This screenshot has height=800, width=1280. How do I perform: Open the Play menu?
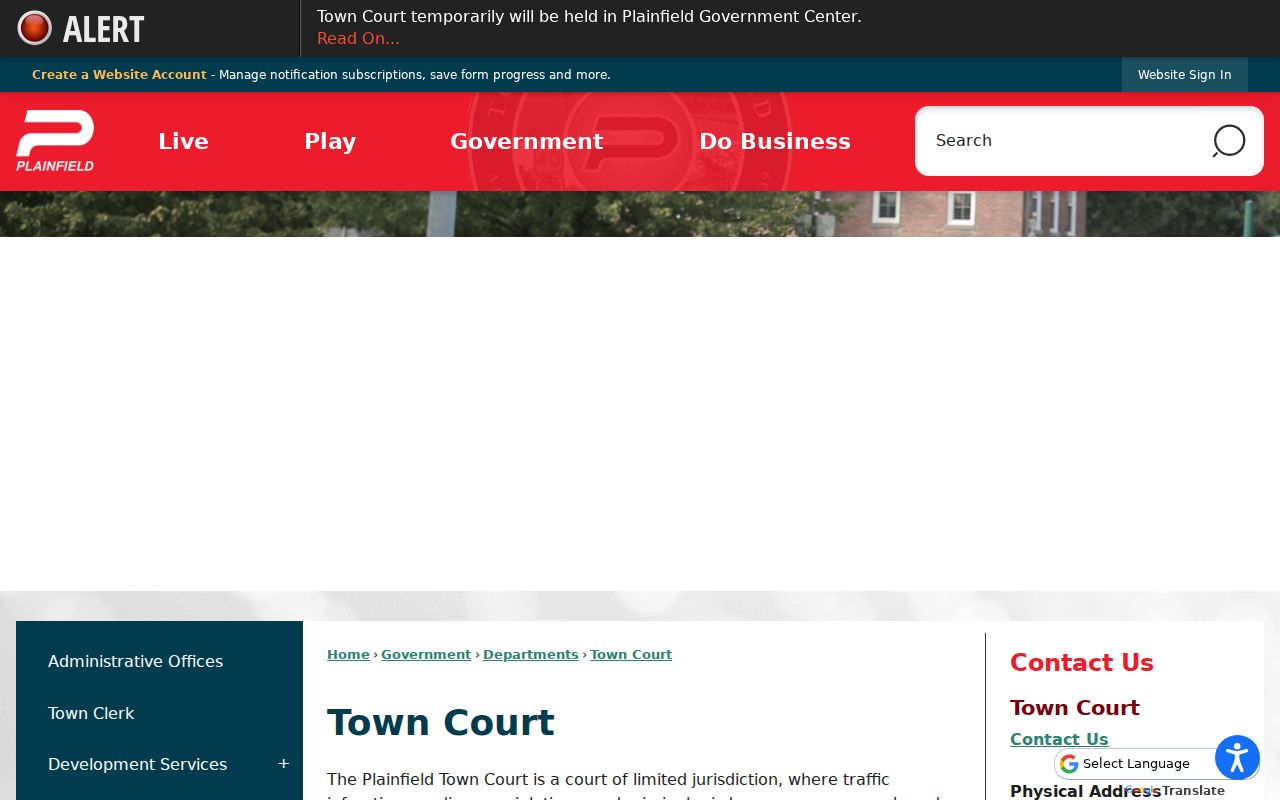click(x=330, y=141)
